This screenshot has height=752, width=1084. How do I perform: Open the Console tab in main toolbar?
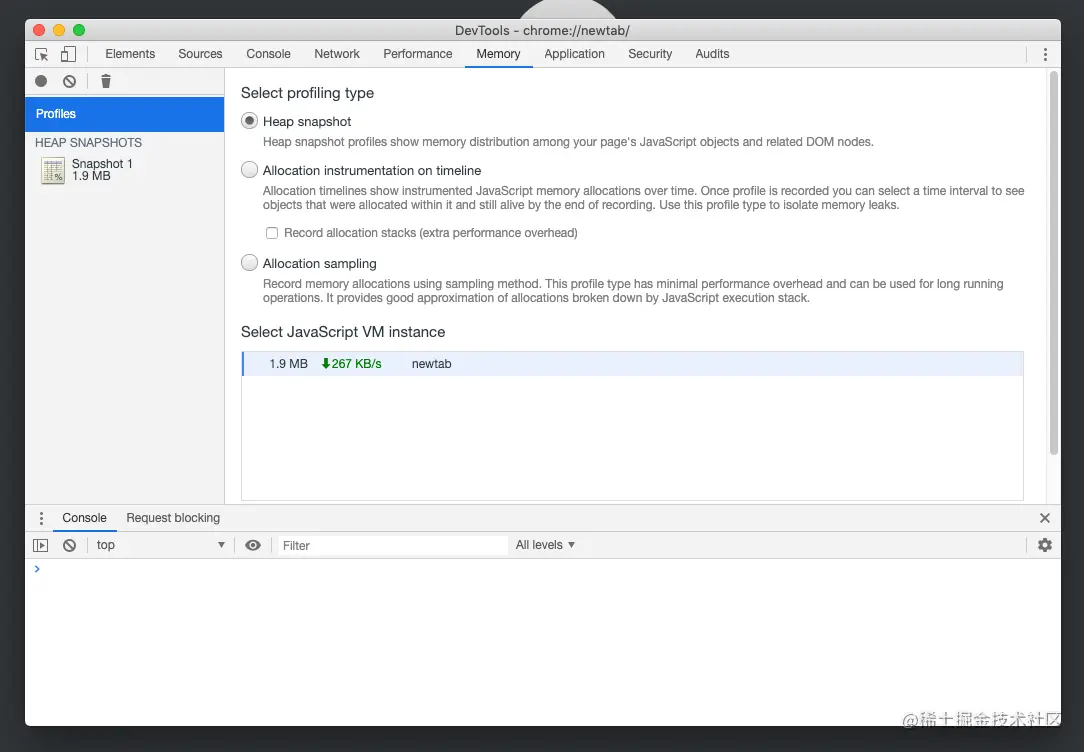[x=268, y=54]
